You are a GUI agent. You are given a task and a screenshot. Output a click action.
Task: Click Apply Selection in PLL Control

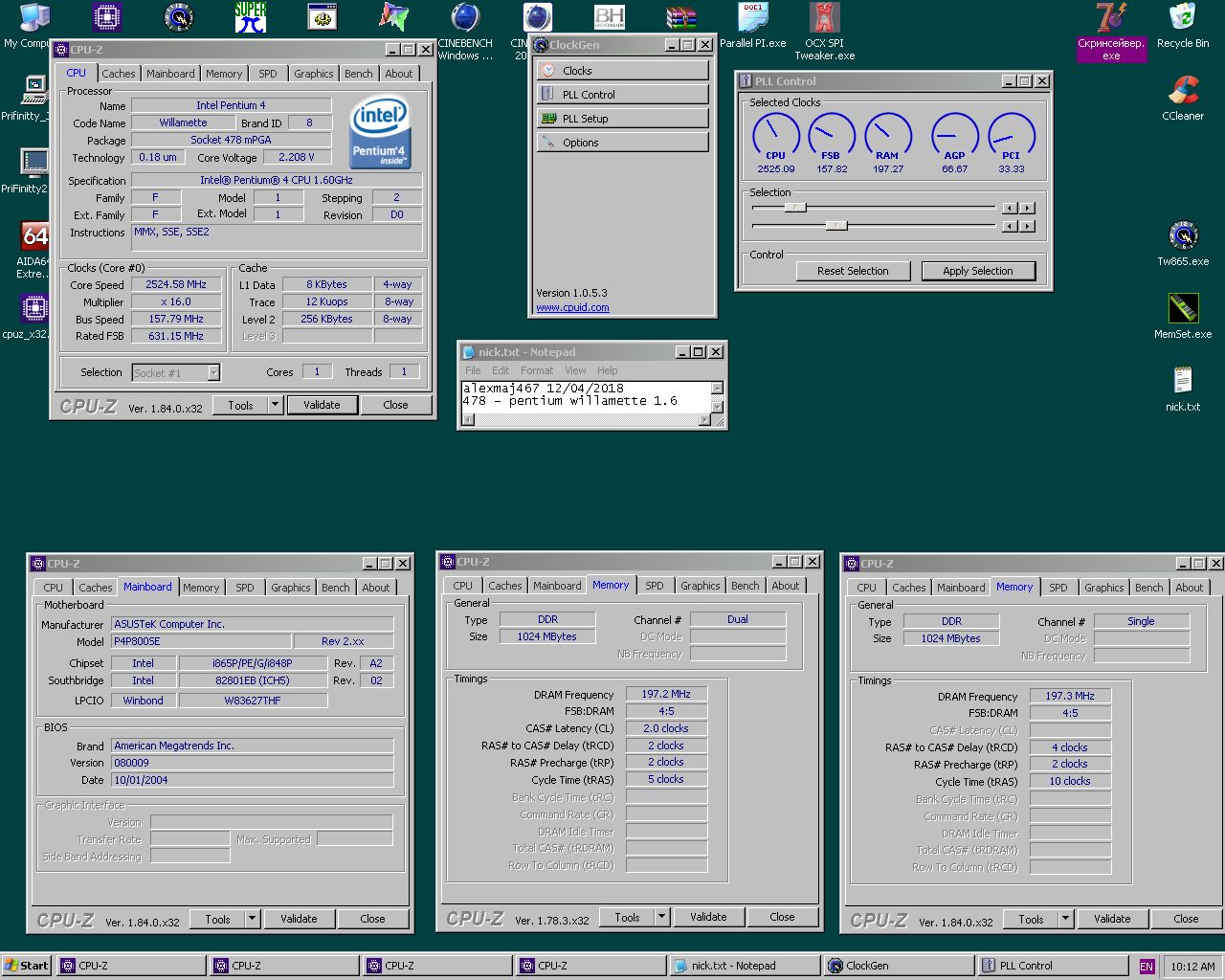(x=978, y=271)
